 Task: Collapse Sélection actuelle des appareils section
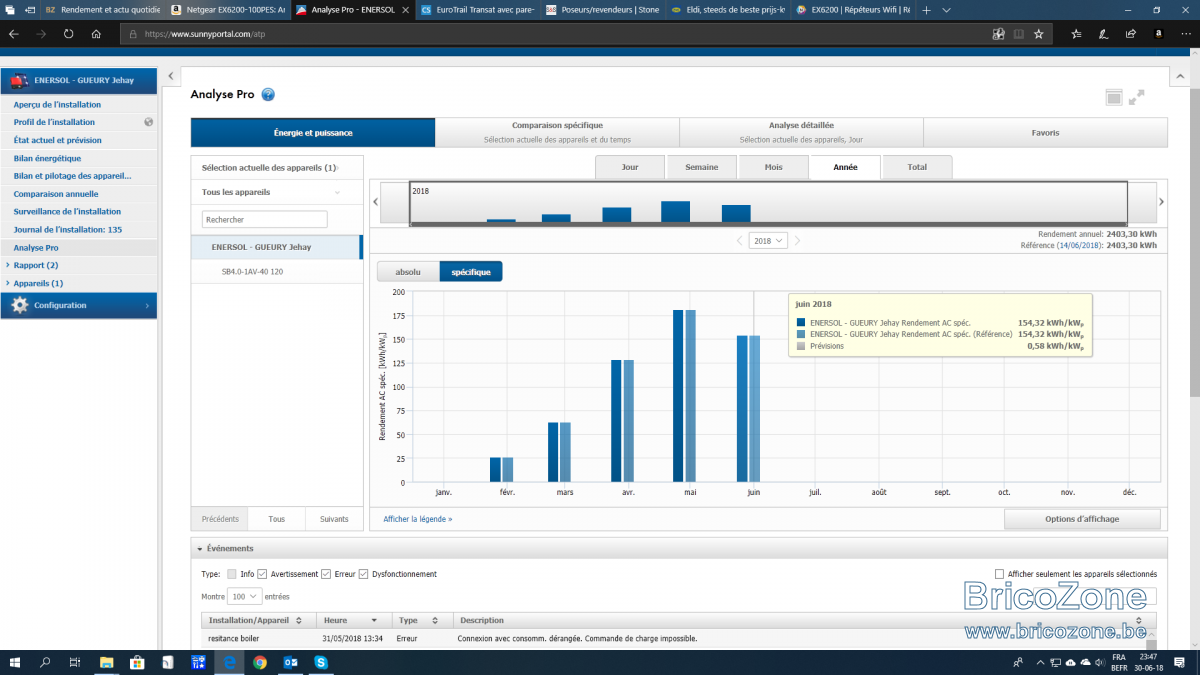tap(276, 168)
